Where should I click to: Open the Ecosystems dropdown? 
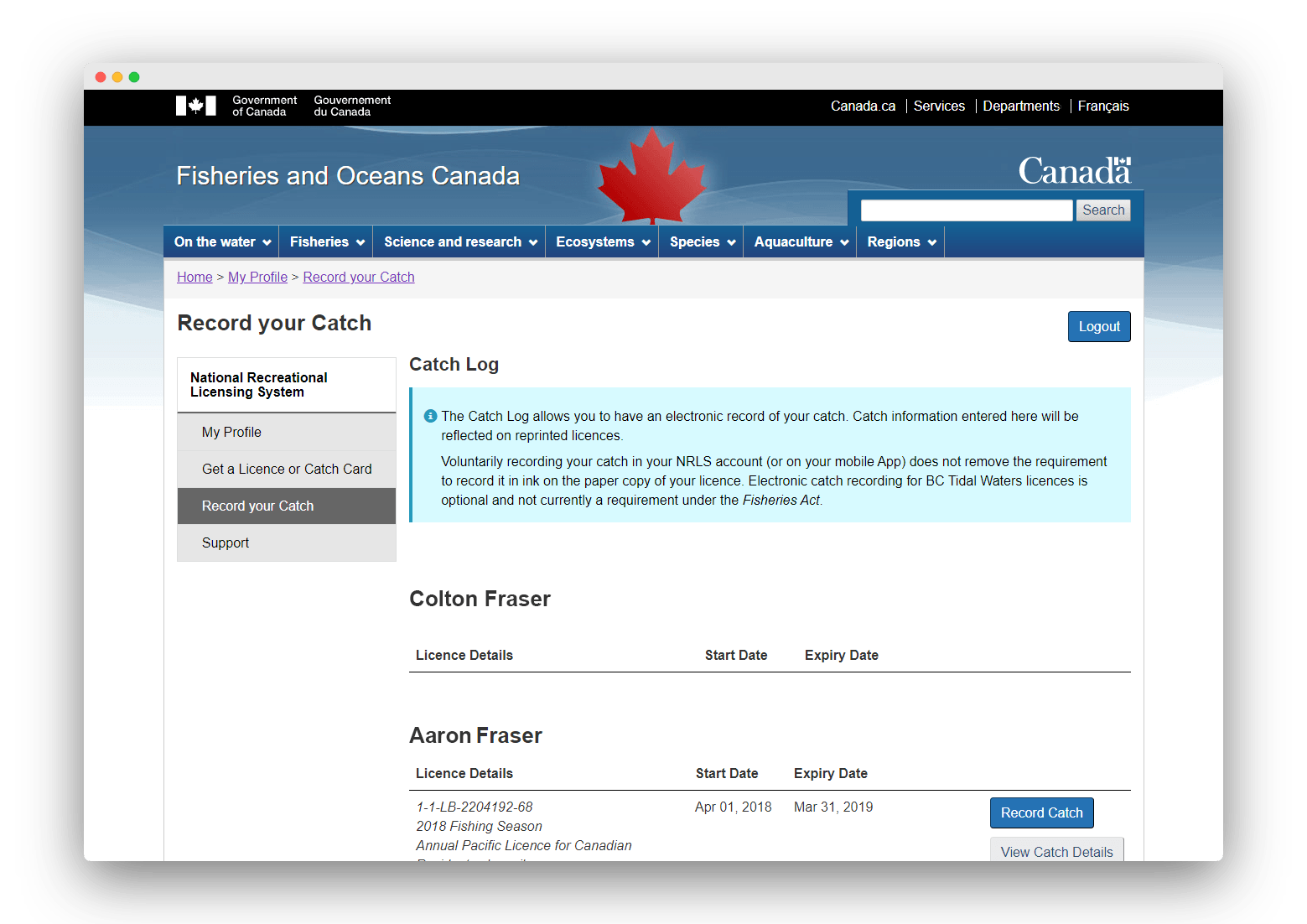tap(603, 241)
